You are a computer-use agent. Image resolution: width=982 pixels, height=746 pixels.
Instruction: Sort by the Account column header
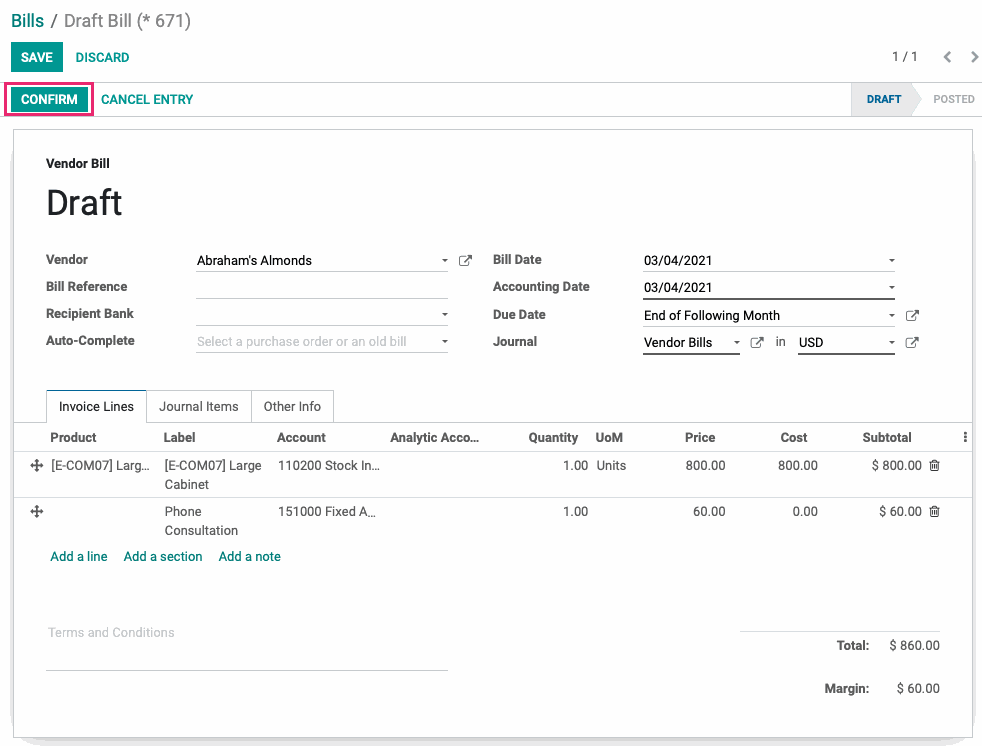pyautogui.click(x=301, y=437)
